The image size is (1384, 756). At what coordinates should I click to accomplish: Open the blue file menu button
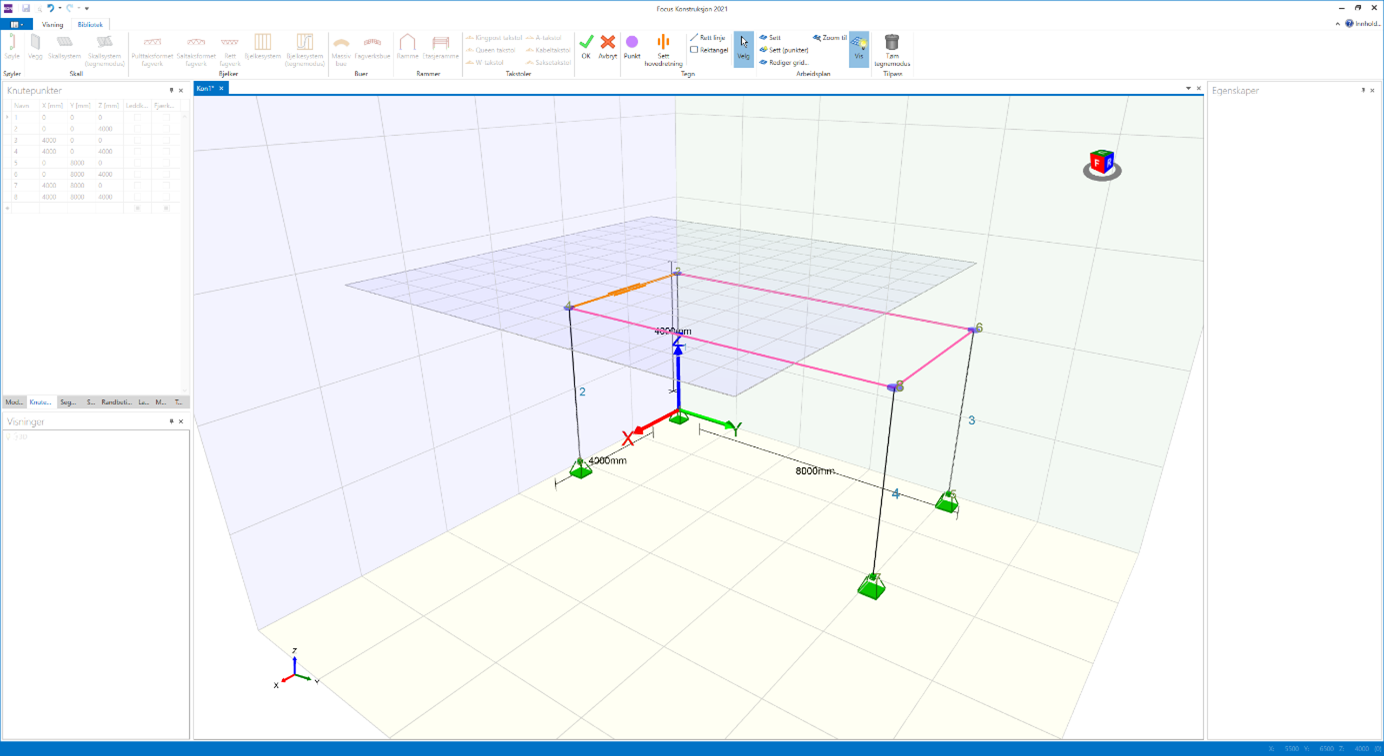[x=17, y=24]
